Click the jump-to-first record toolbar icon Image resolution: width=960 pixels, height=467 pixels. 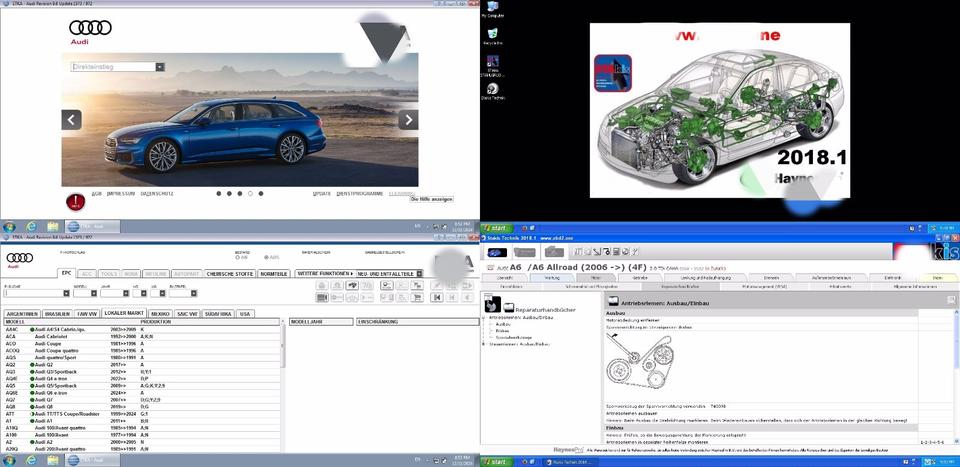[437, 297]
